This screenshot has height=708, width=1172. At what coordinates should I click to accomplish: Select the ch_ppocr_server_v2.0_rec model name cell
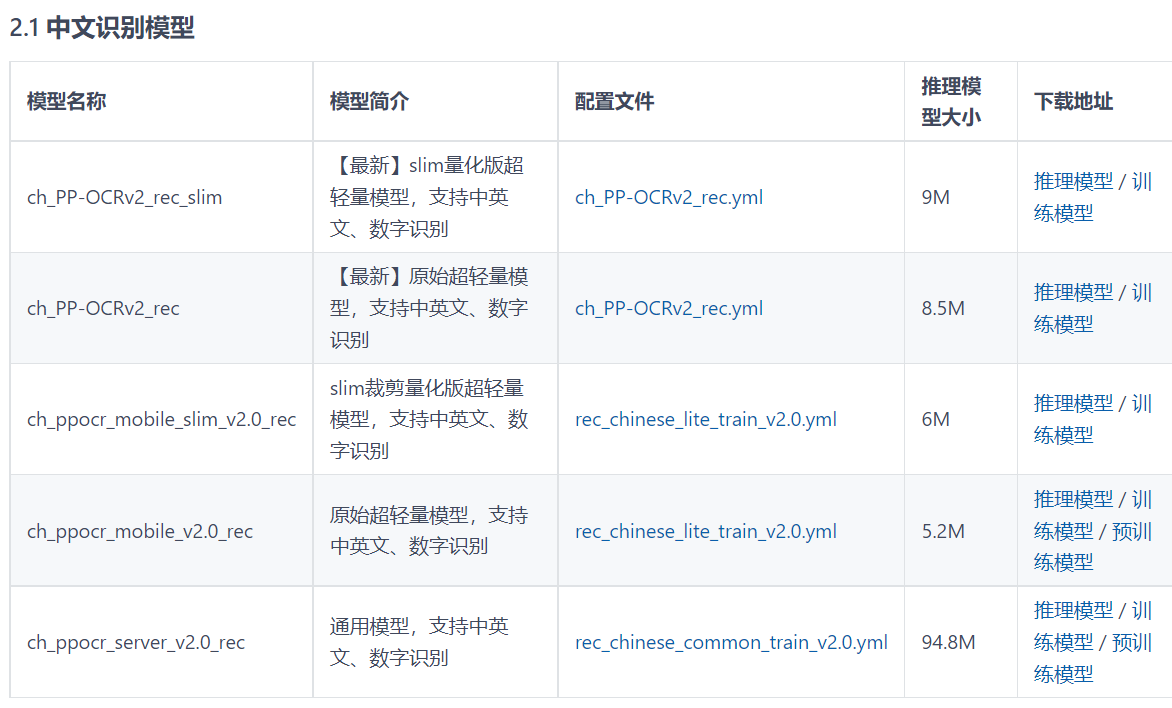[x=135, y=642]
